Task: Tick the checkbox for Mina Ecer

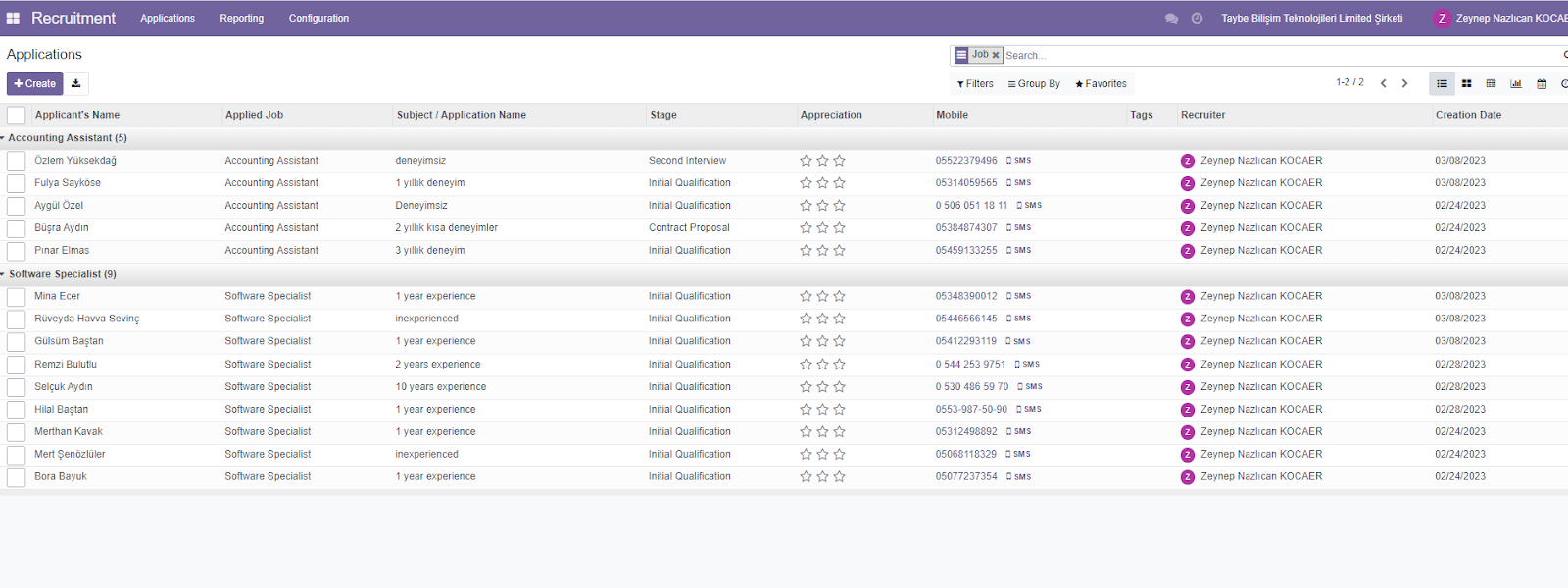Action: 17,297
